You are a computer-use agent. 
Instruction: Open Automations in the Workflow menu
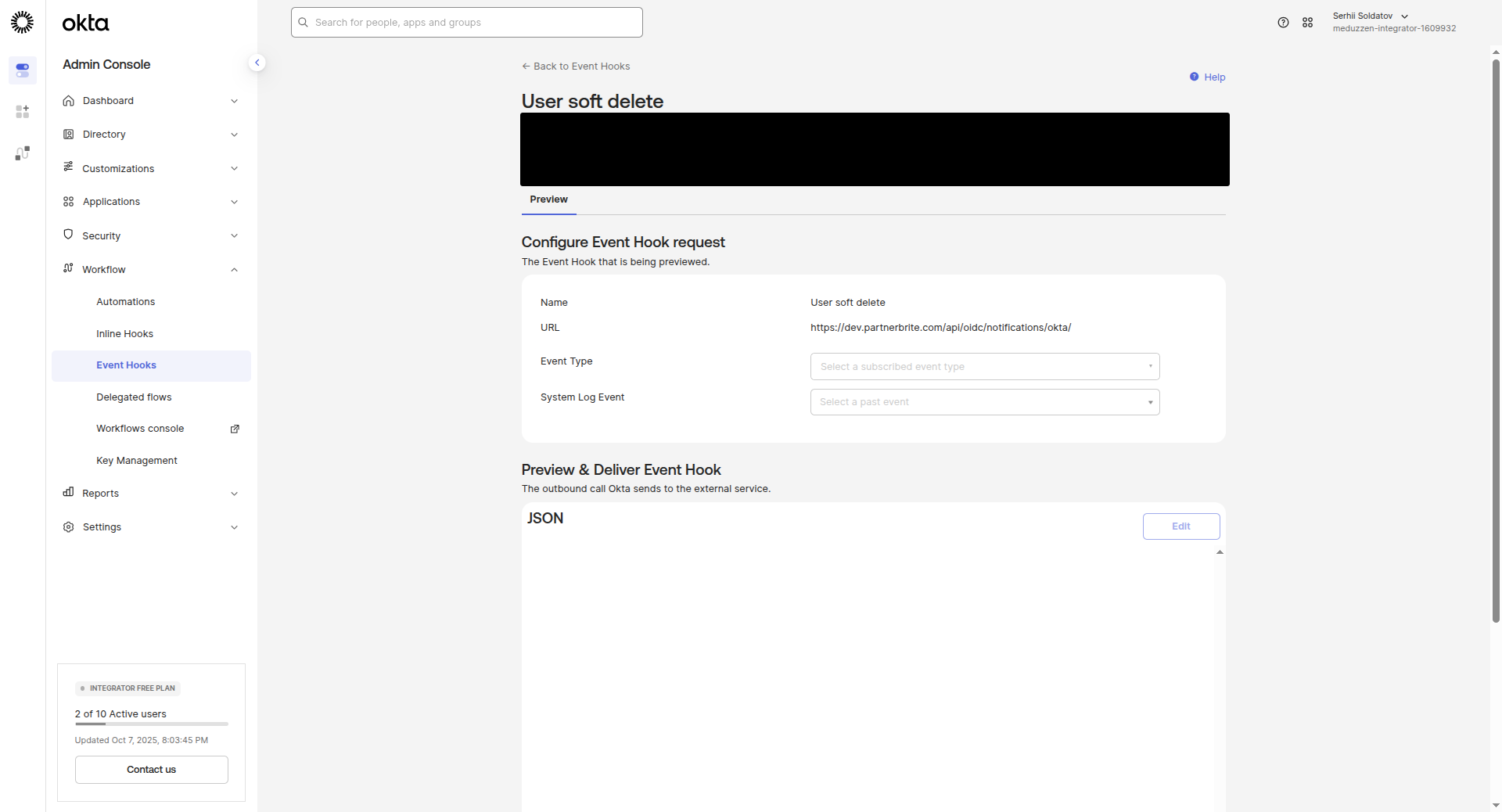coord(126,302)
